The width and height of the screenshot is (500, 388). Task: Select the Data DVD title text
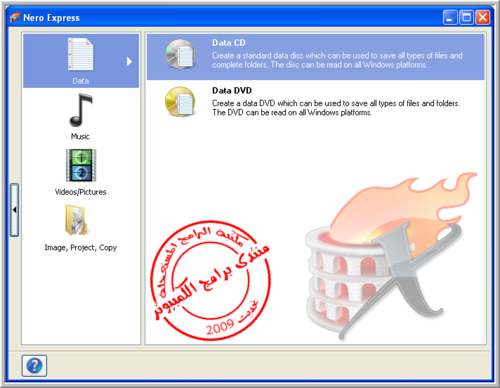232,90
